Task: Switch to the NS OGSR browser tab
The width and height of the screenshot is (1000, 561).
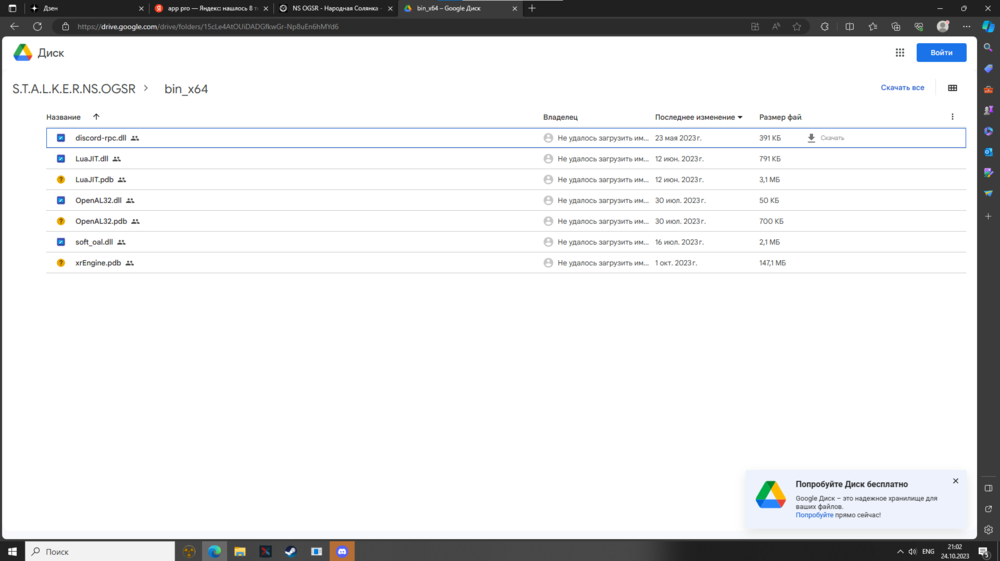Action: point(334,8)
